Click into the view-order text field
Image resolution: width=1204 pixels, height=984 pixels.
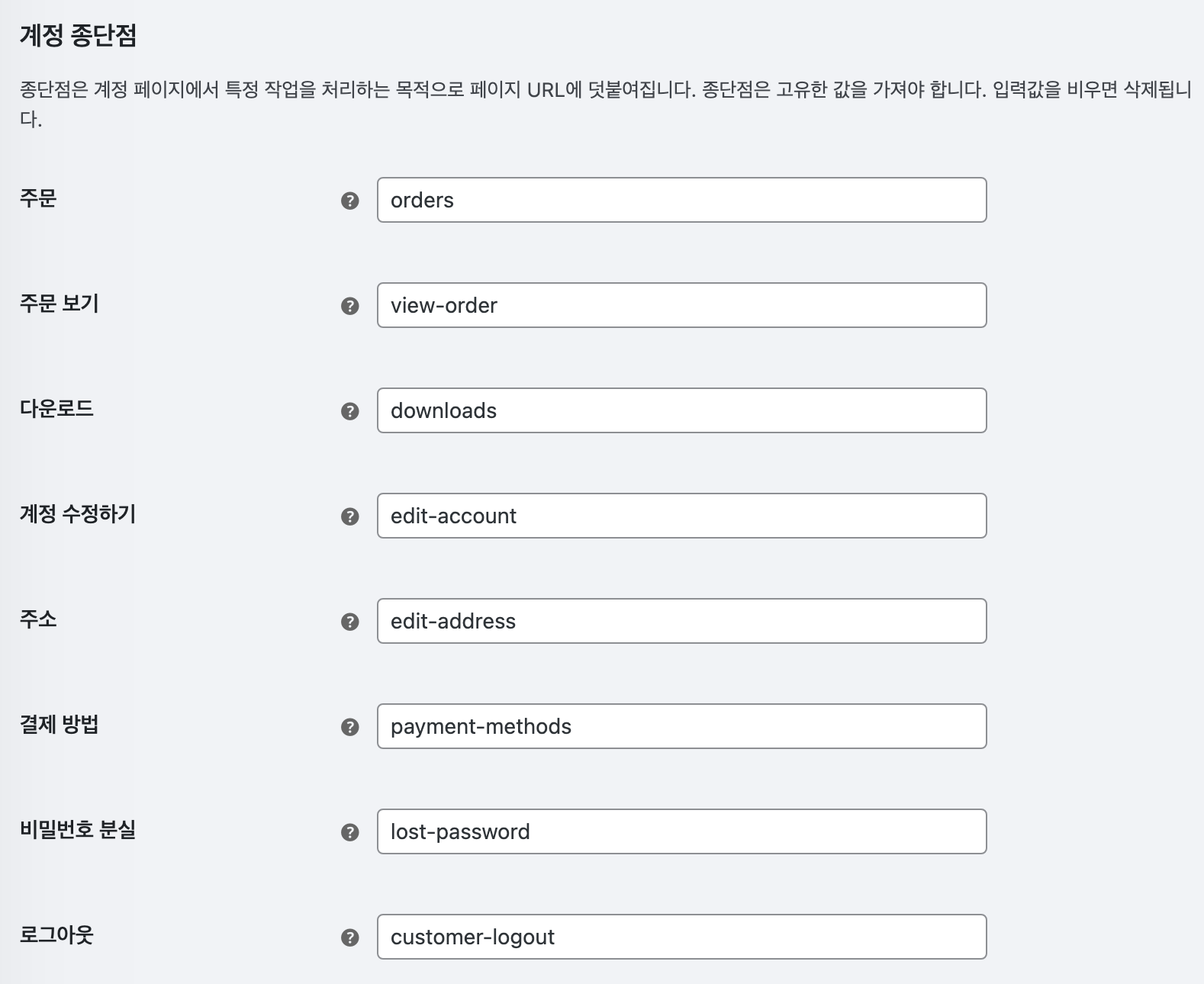(682, 305)
